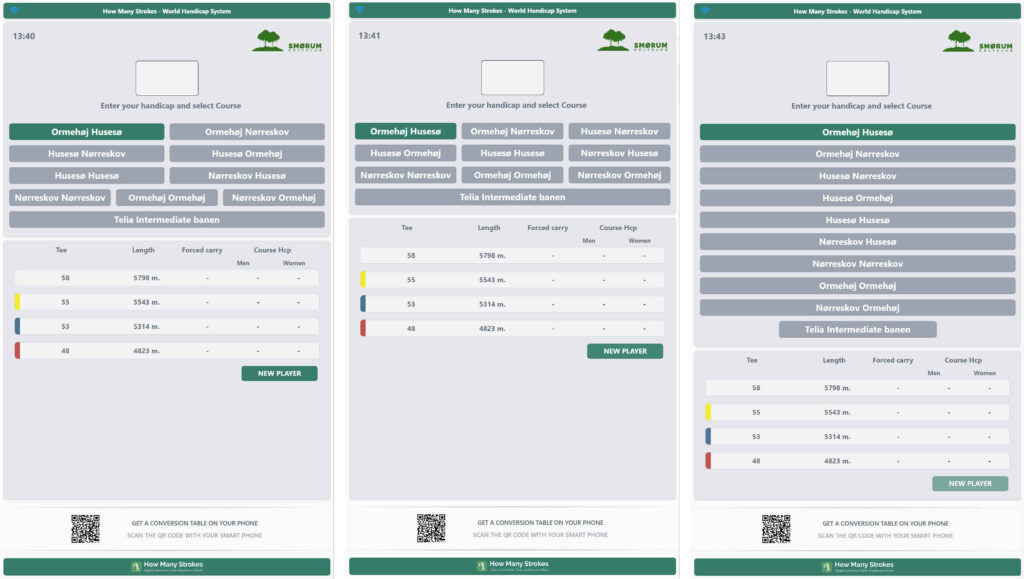Image resolution: width=1024 pixels, height=579 pixels.
Task: Choose Husesø Ormehøj in the 13:40 screen
Action: pyautogui.click(x=247, y=154)
